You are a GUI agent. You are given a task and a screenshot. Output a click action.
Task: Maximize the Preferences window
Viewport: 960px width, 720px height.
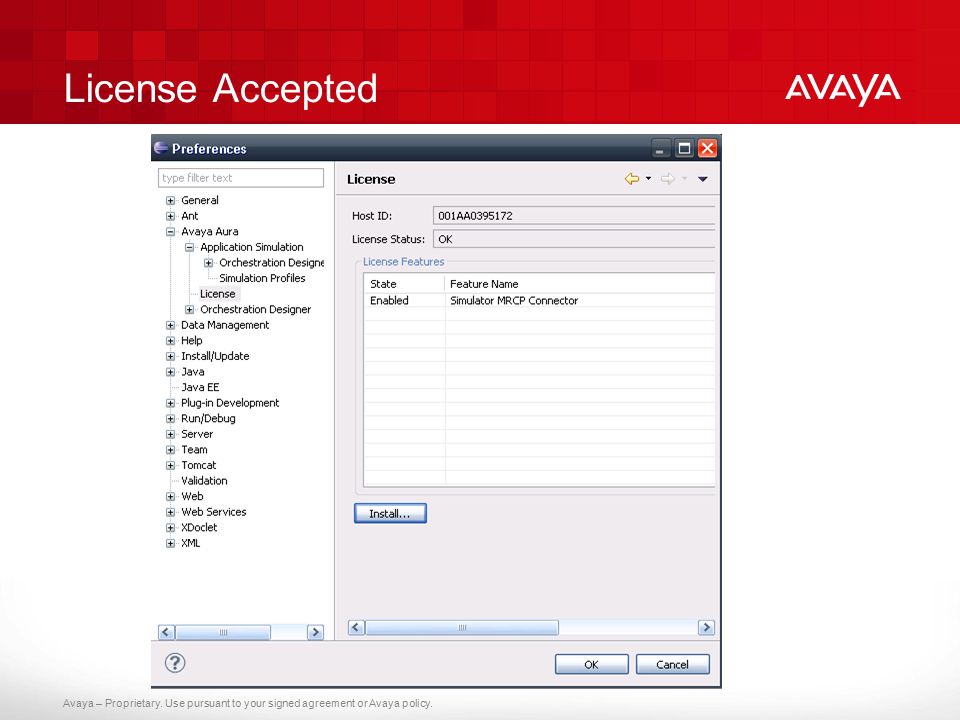click(684, 148)
